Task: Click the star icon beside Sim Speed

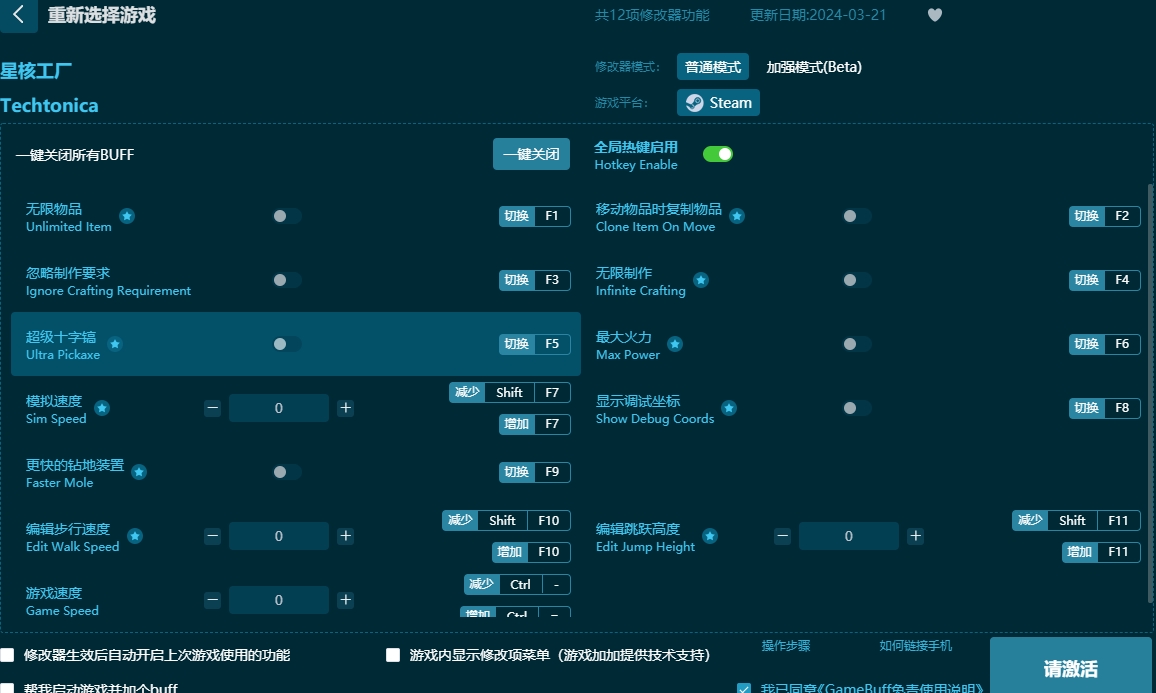Action: coord(102,408)
